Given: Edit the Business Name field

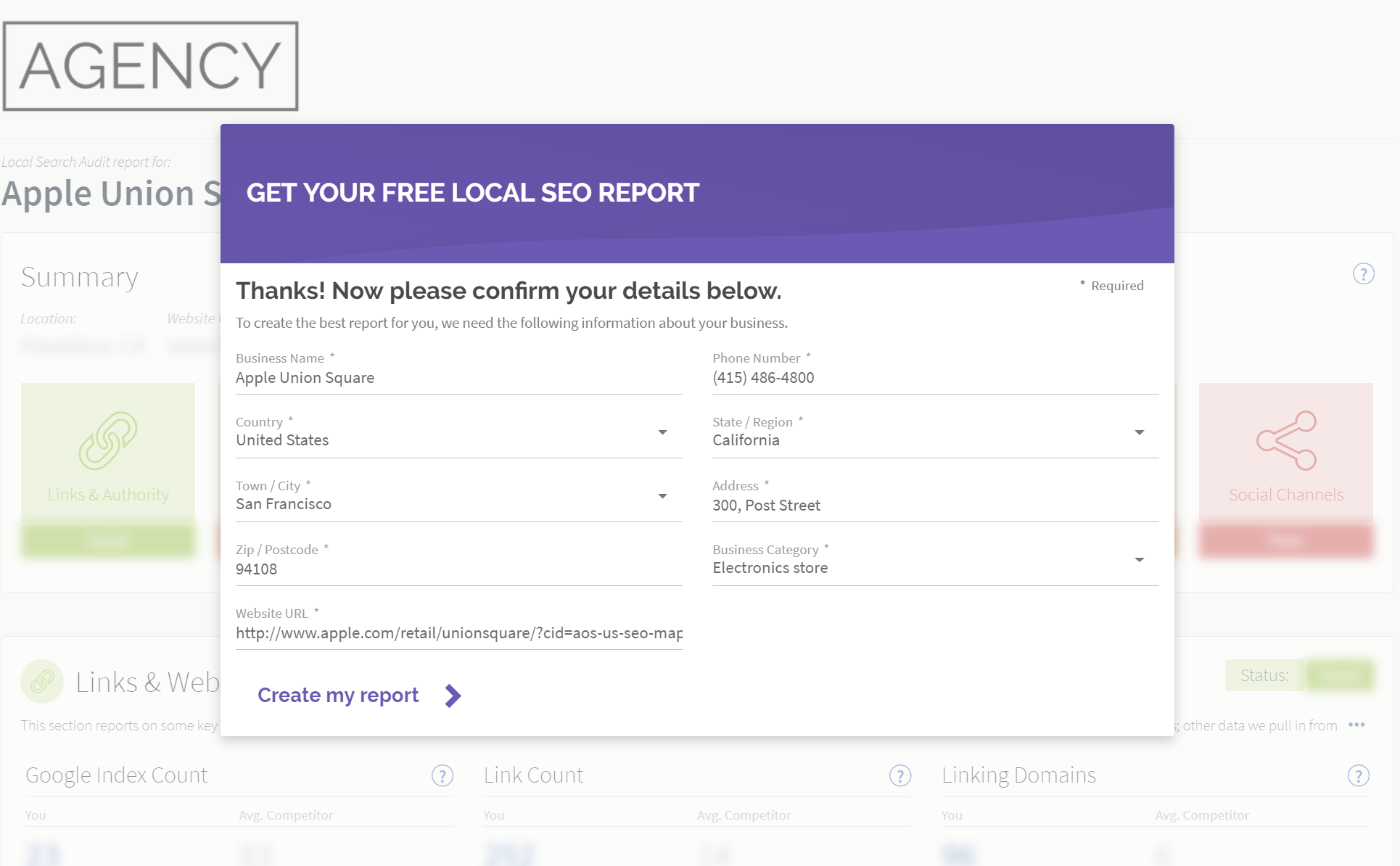Looking at the screenshot, I should point(458,378).
